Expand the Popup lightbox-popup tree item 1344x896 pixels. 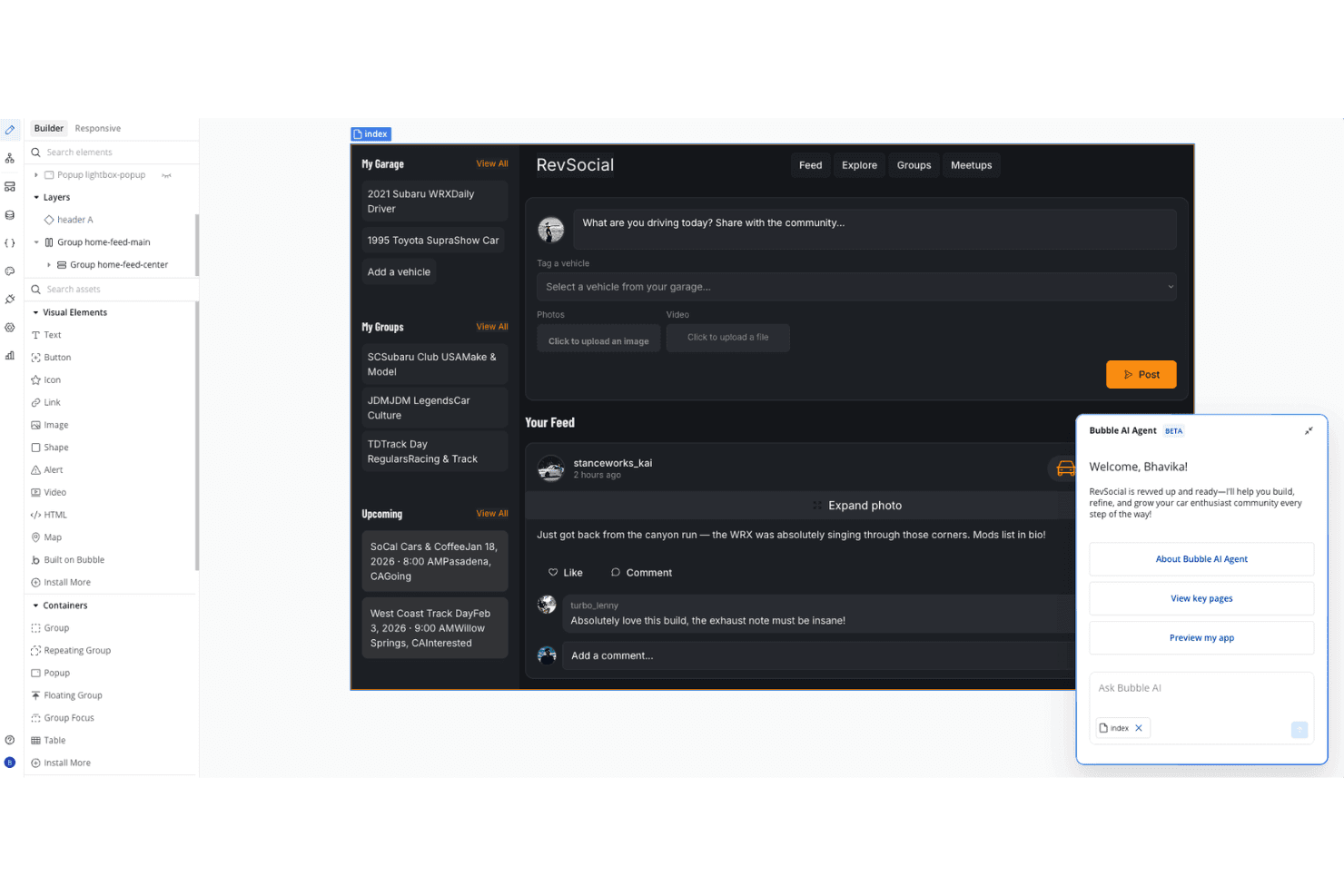click(36, 175)
